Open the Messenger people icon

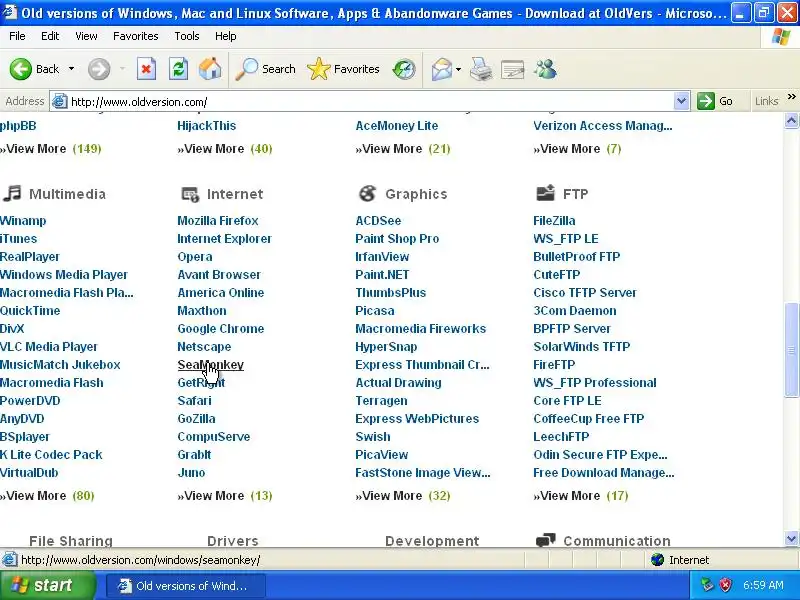(x=545, y=69)
